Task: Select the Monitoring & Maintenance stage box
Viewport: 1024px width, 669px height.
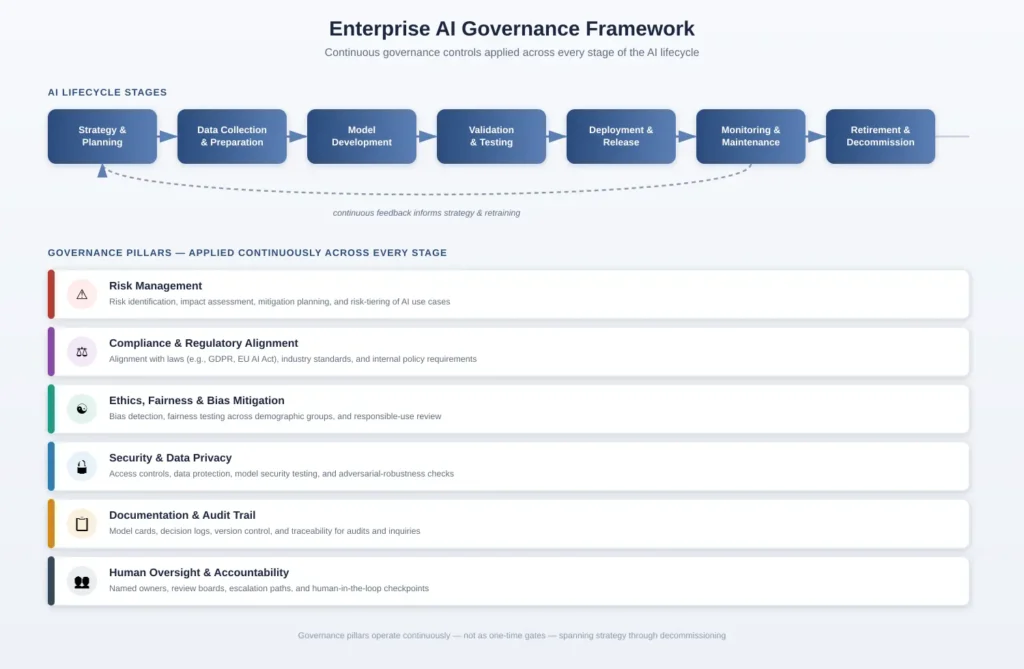Action: coord(750,136)
